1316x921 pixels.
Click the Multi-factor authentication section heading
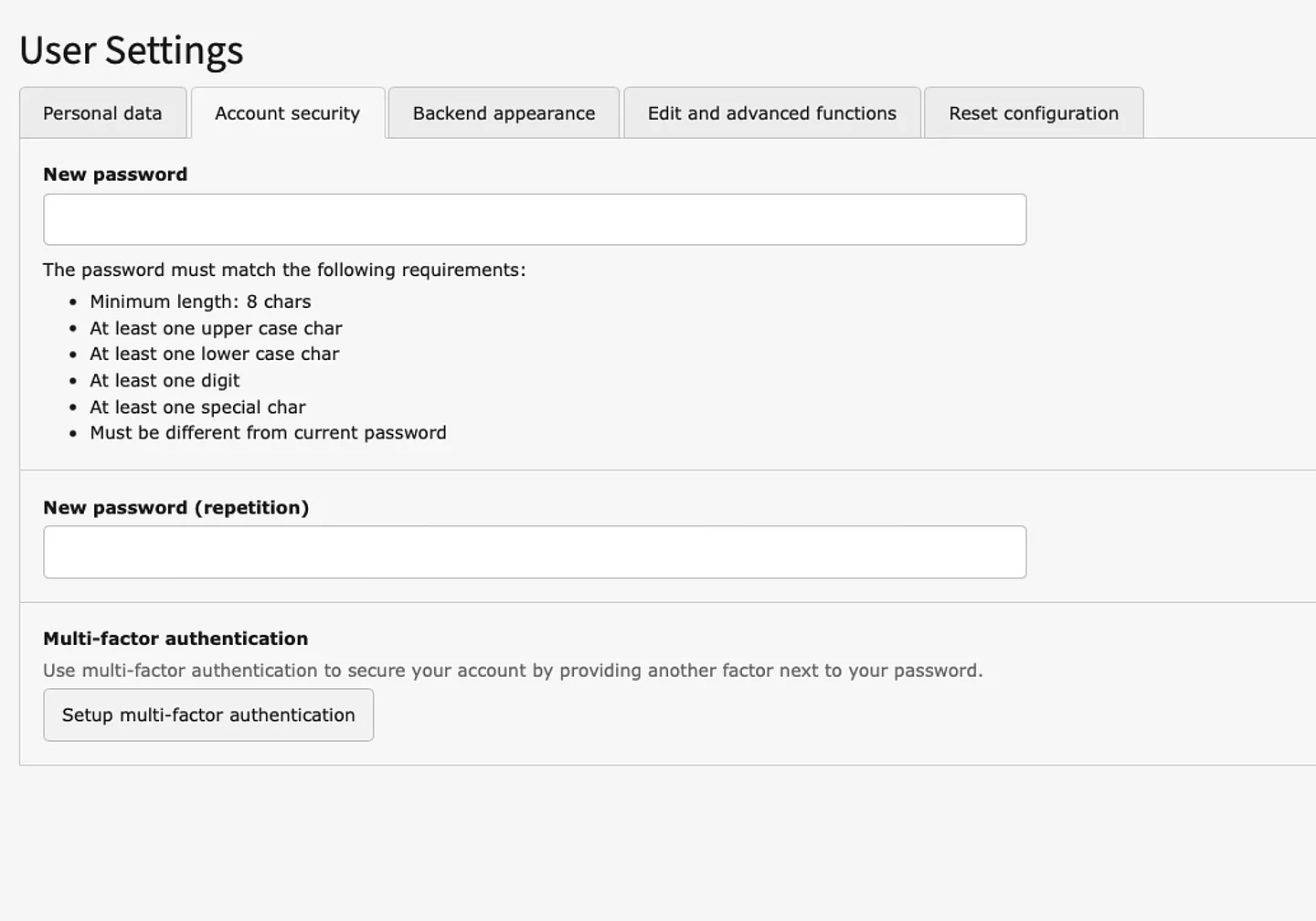(x=175, y=639)
